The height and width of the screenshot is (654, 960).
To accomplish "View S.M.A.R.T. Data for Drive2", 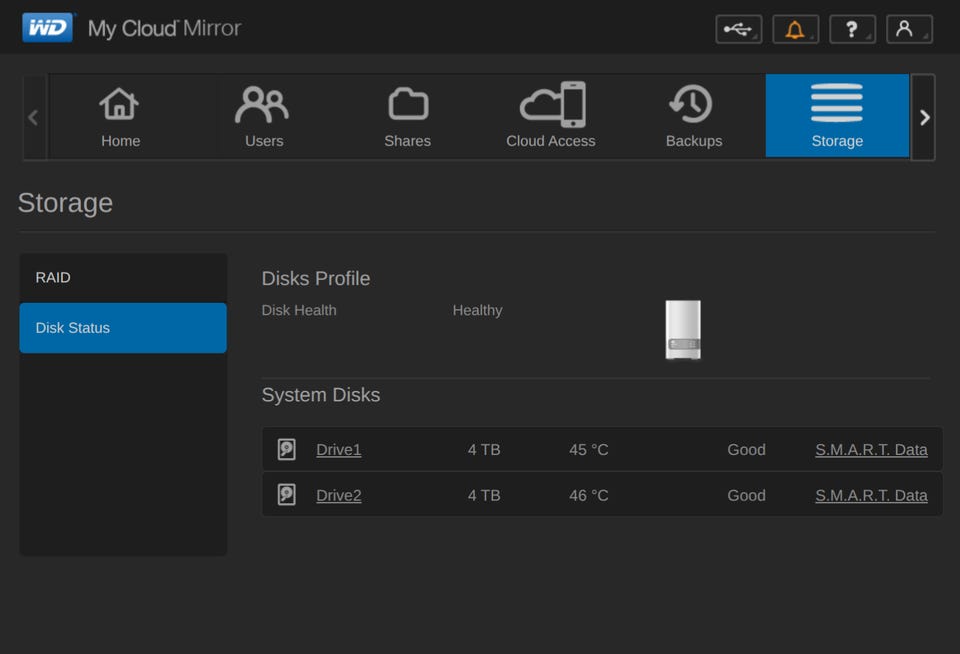I will (871, 495).
